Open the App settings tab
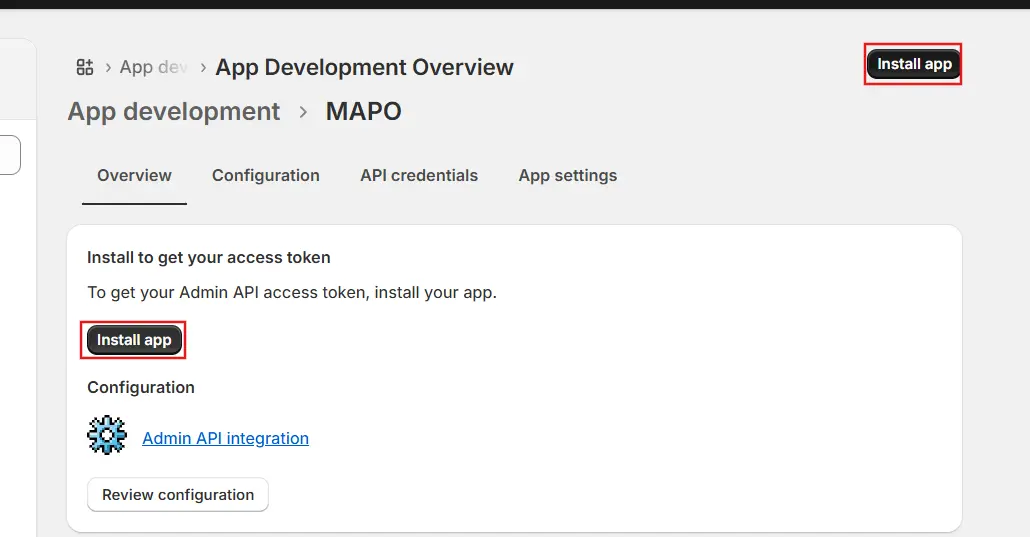 [567, 175]
